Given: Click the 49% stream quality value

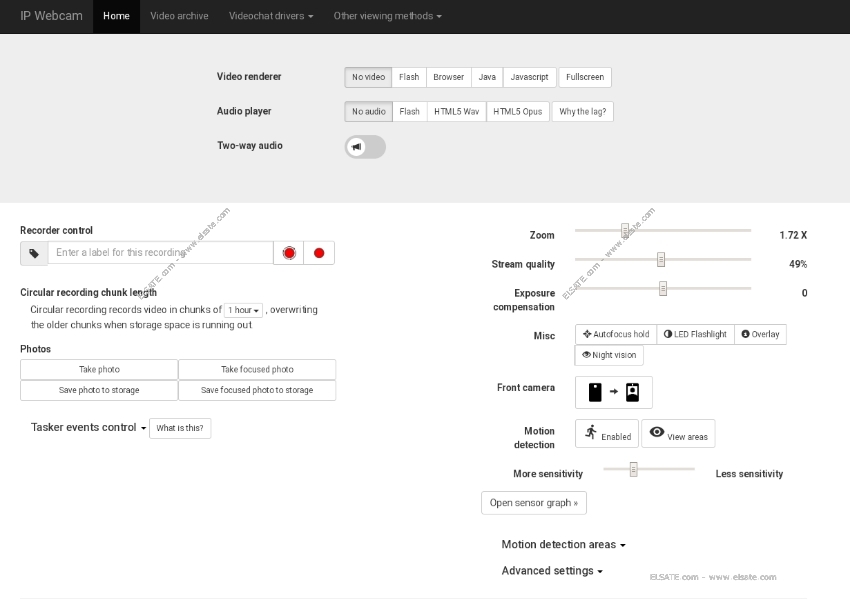Looking at the screenshot, I should tap(798, 264).
